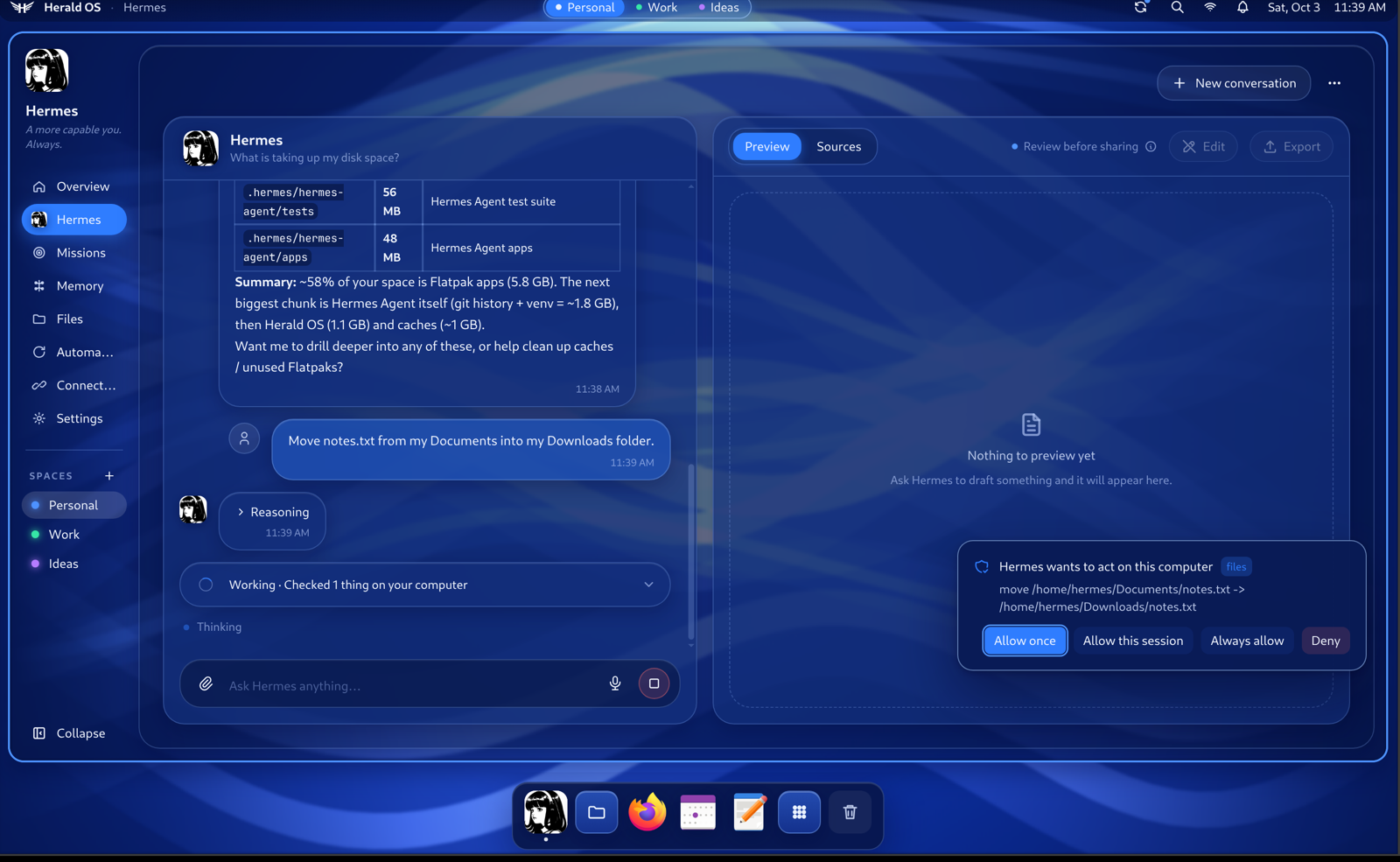The height and width of the screenshot is (862, 1400).
Task: Expand the Working status details chevron
Action: [x=648, y=585]
